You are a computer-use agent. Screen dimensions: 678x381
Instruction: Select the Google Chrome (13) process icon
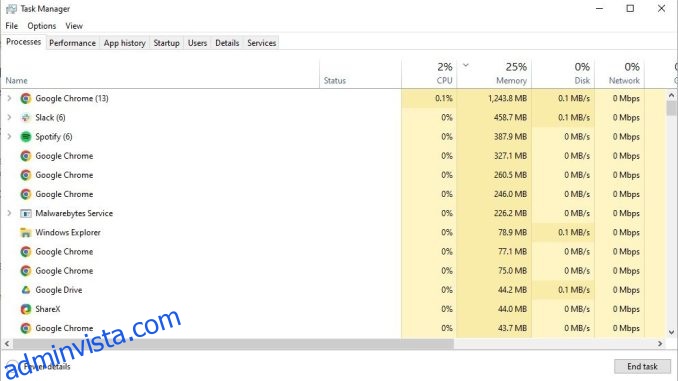(26, 99)
